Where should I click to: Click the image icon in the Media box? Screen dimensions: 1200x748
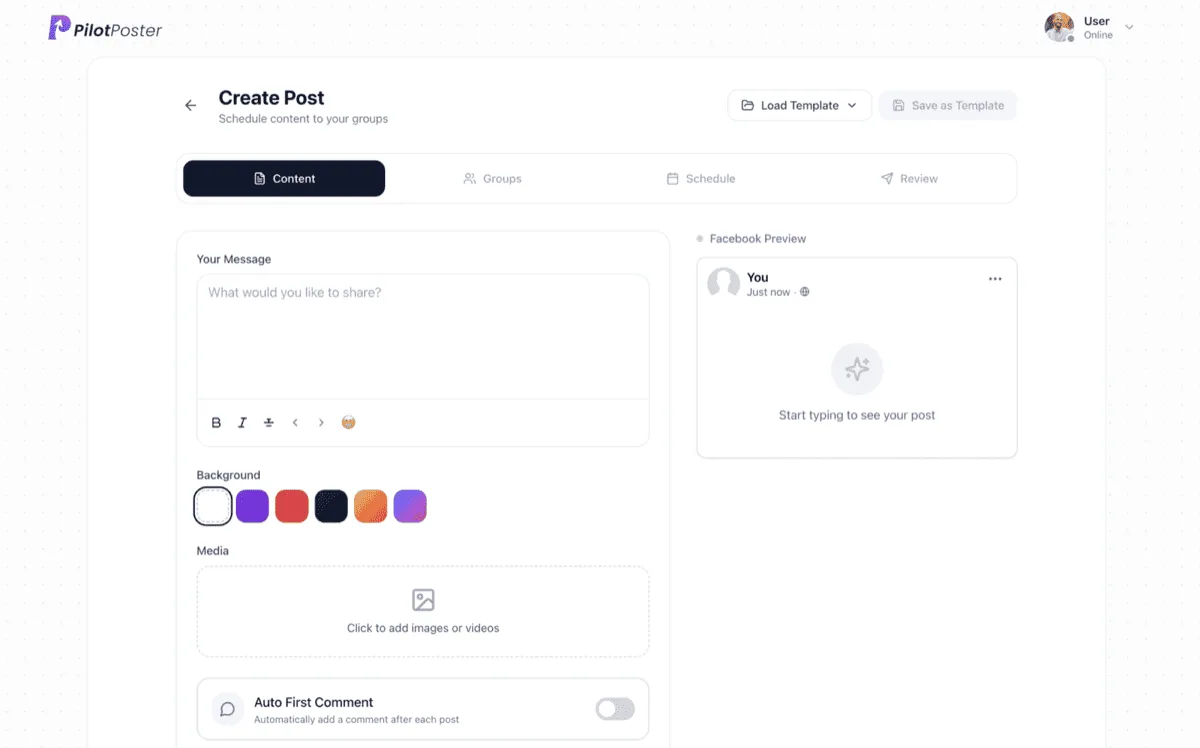[423, 600]
